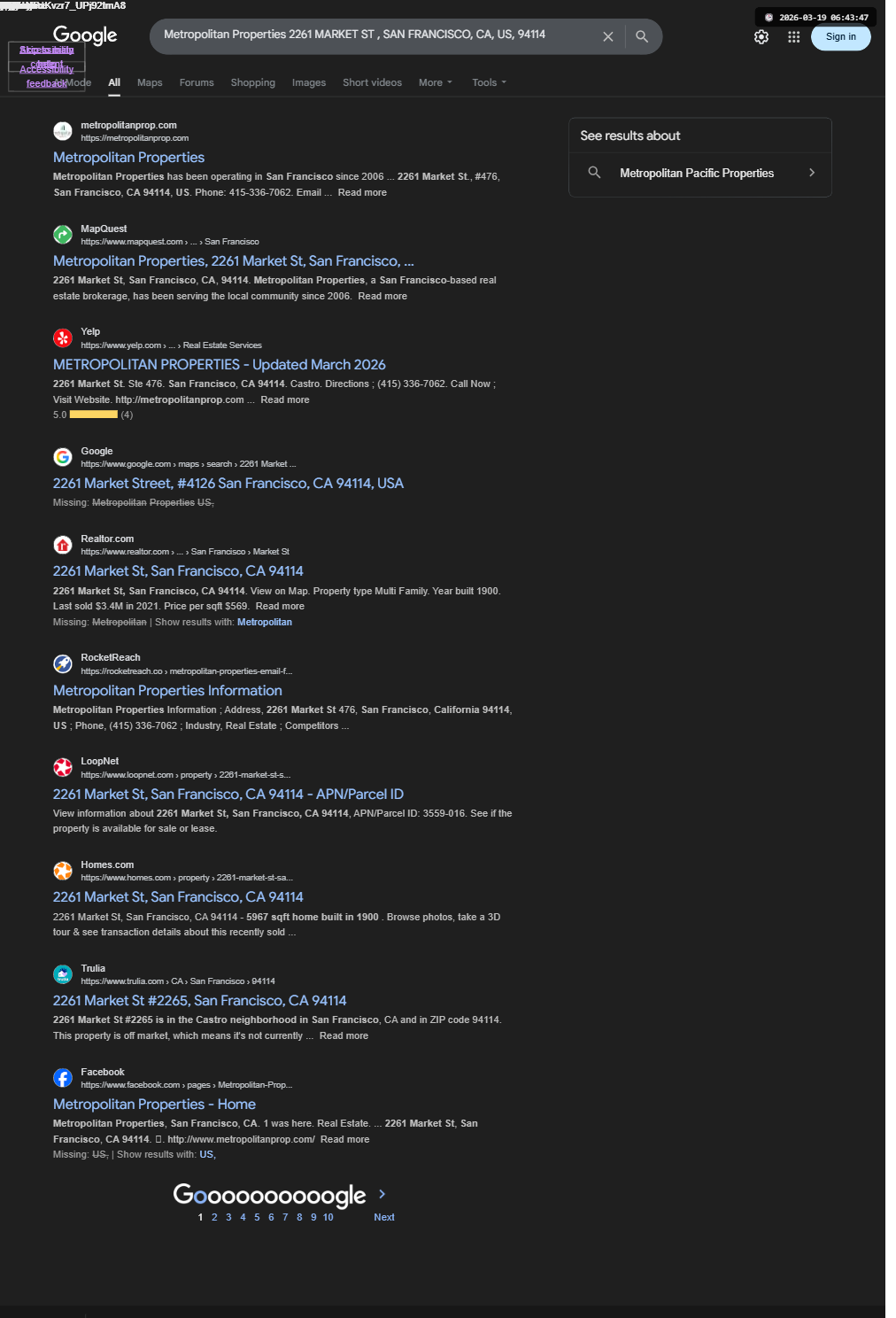The width and height of the screenshot is (896, 1318).
Task: Open the Google apps grid icon
Action: click(793, 37)
